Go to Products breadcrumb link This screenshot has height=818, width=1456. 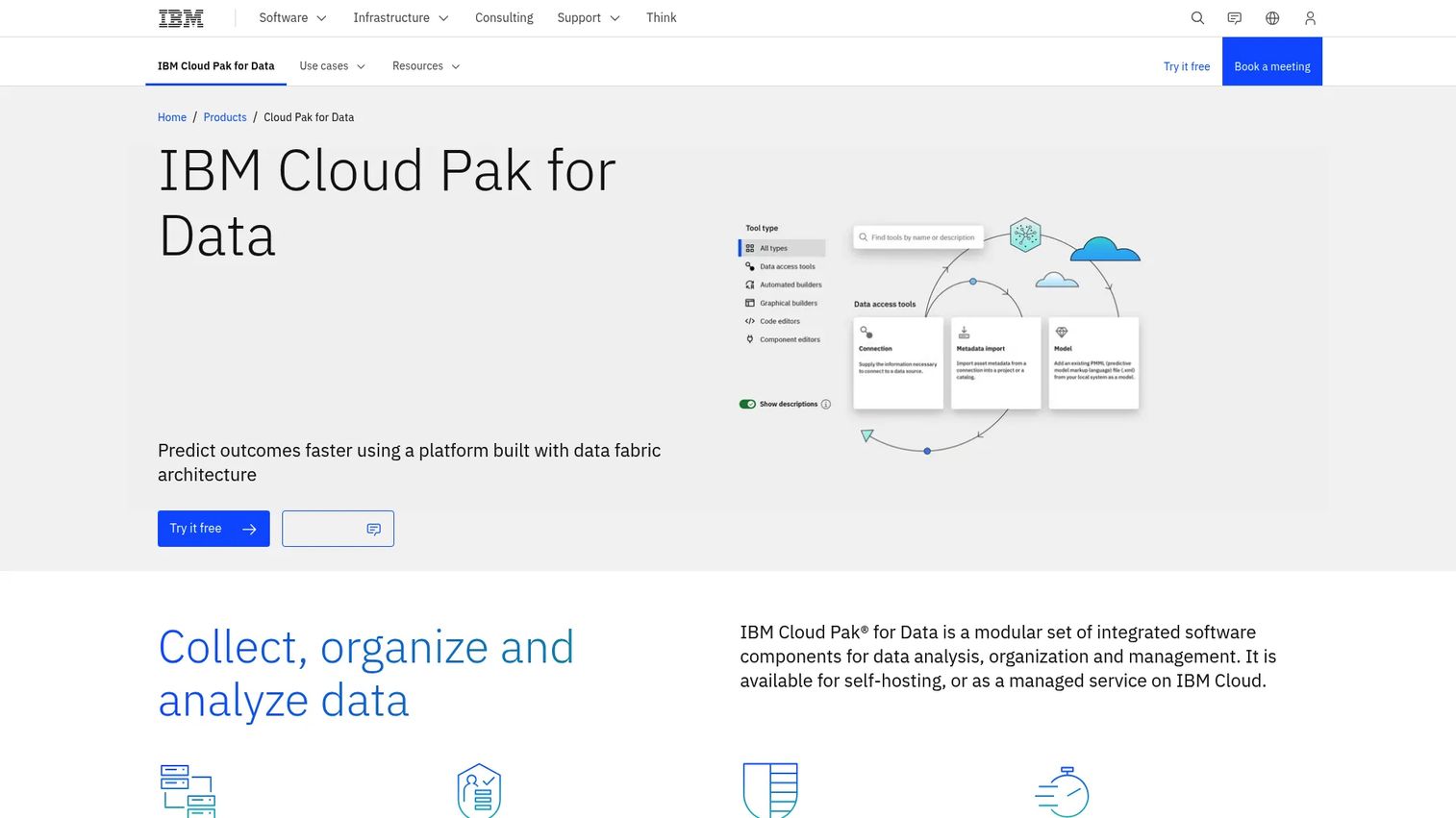225,117
